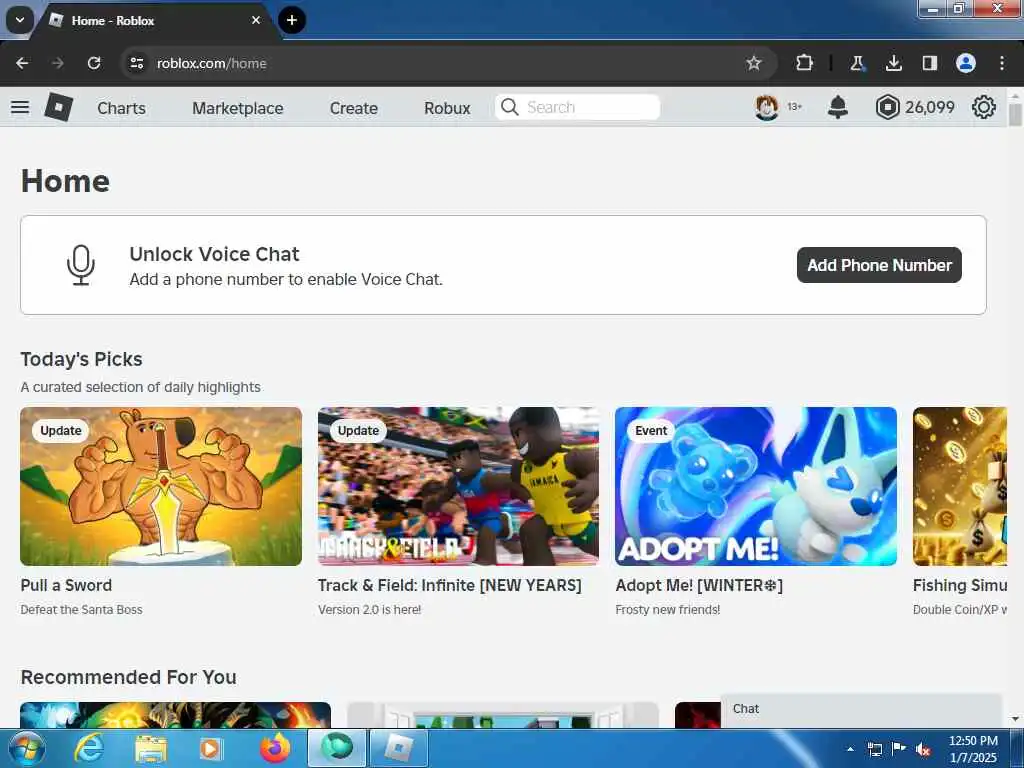
Task: Reload the Roblox page
Action: pos(94,63)
